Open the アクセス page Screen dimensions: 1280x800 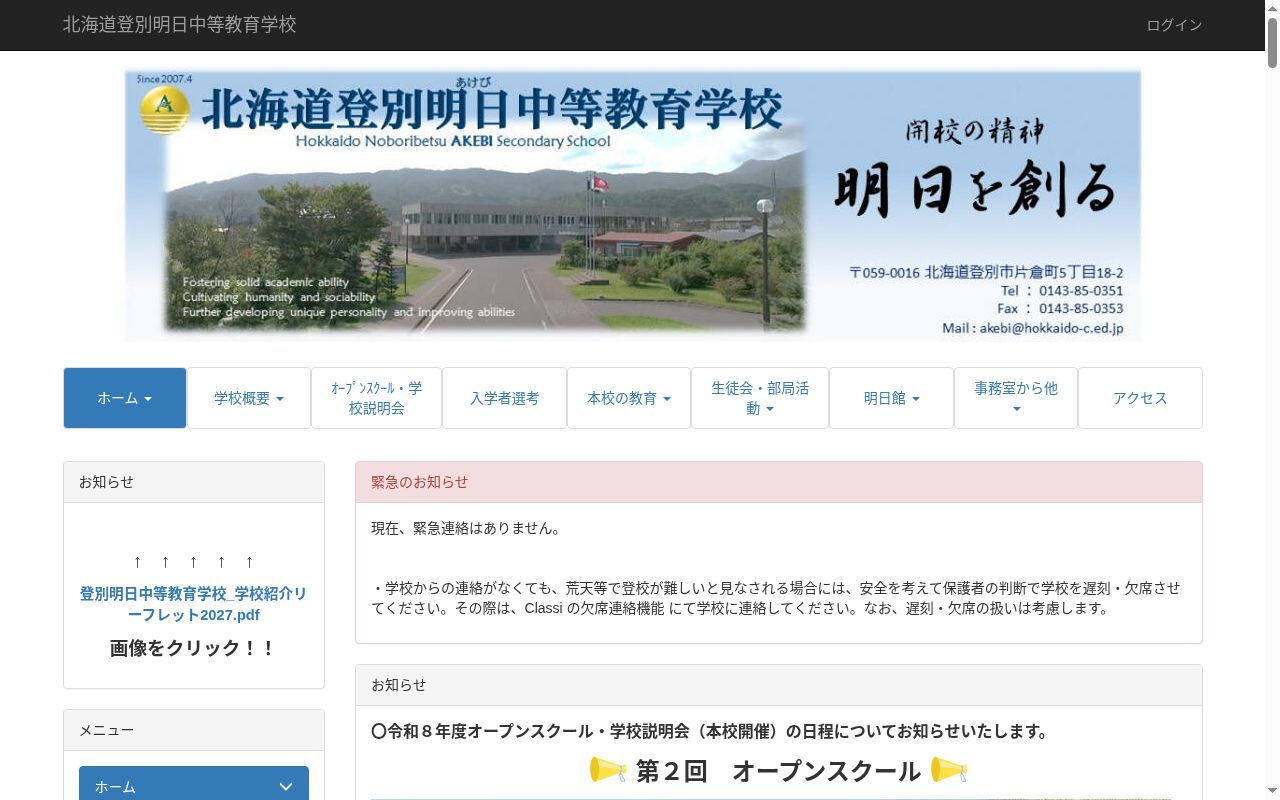(1140, 398)
